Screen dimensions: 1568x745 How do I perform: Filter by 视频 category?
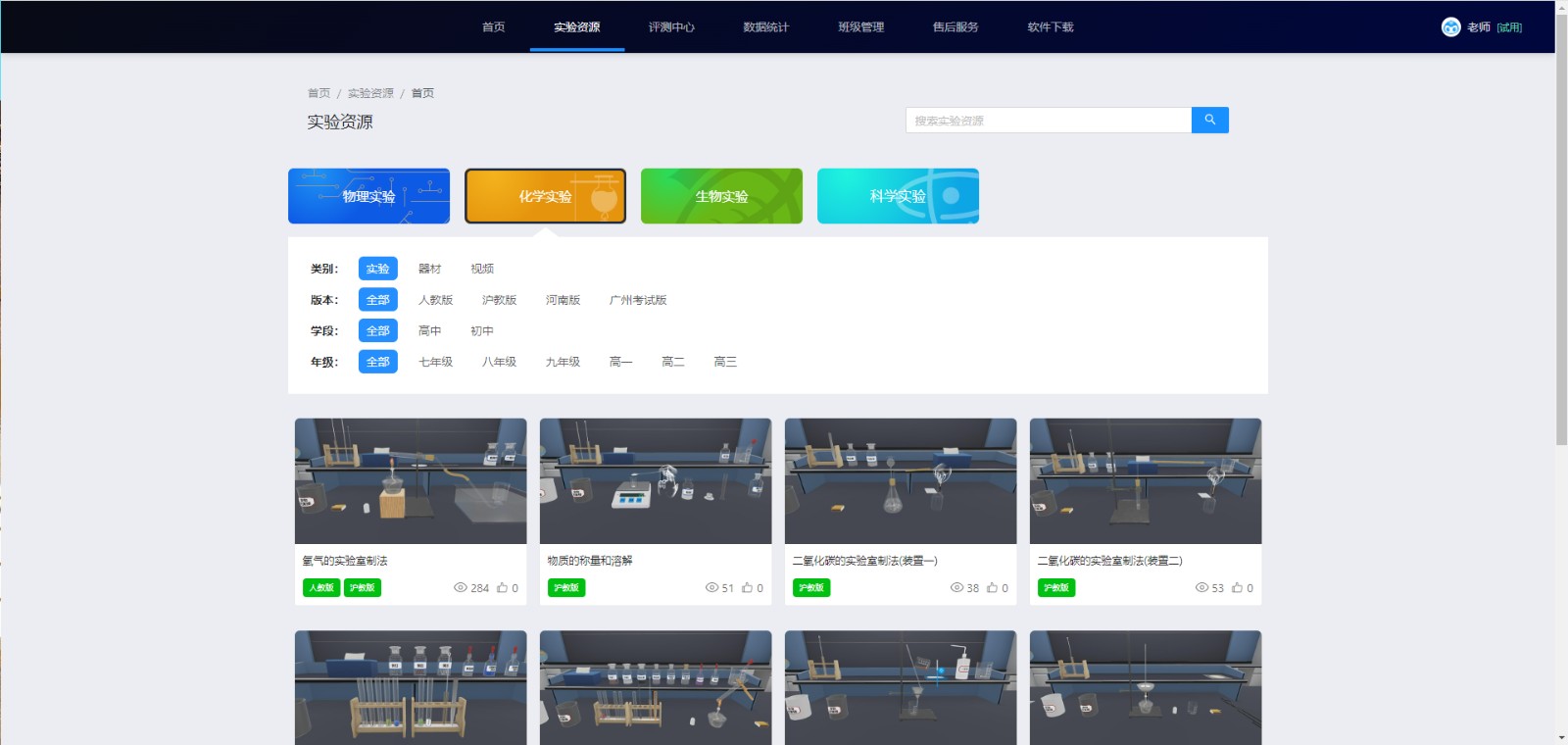click(482, 269)
